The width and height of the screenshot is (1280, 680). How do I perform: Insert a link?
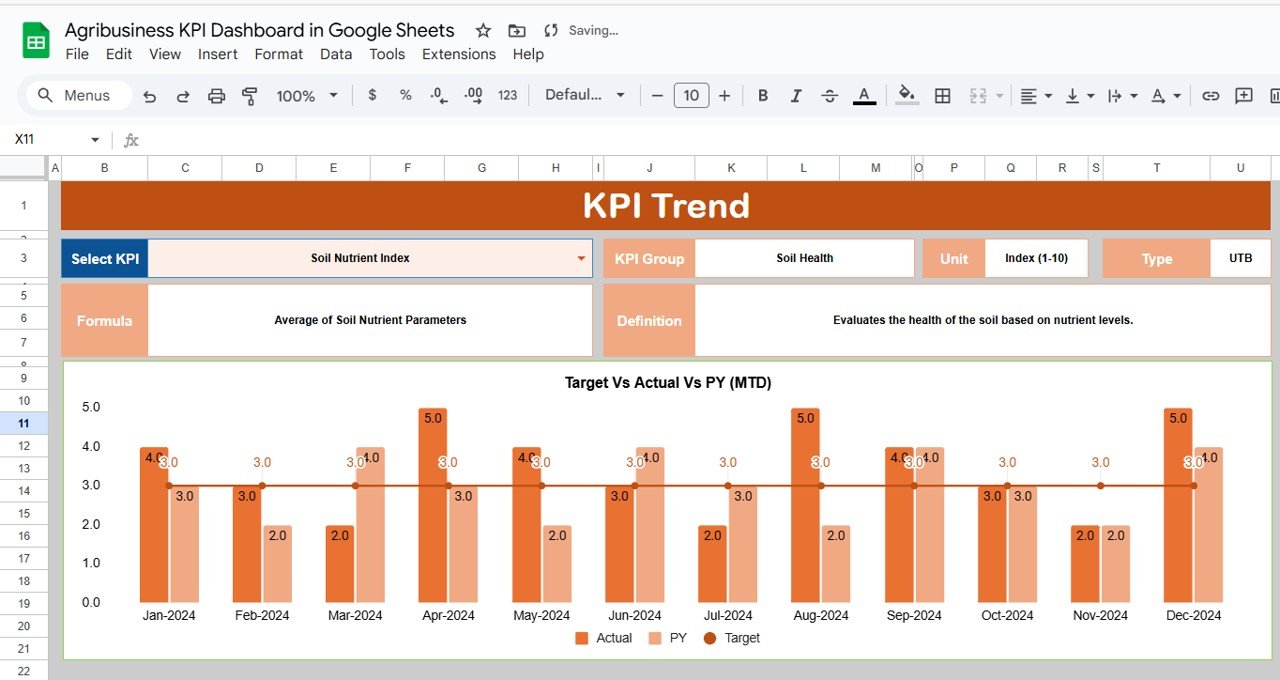1210,95
